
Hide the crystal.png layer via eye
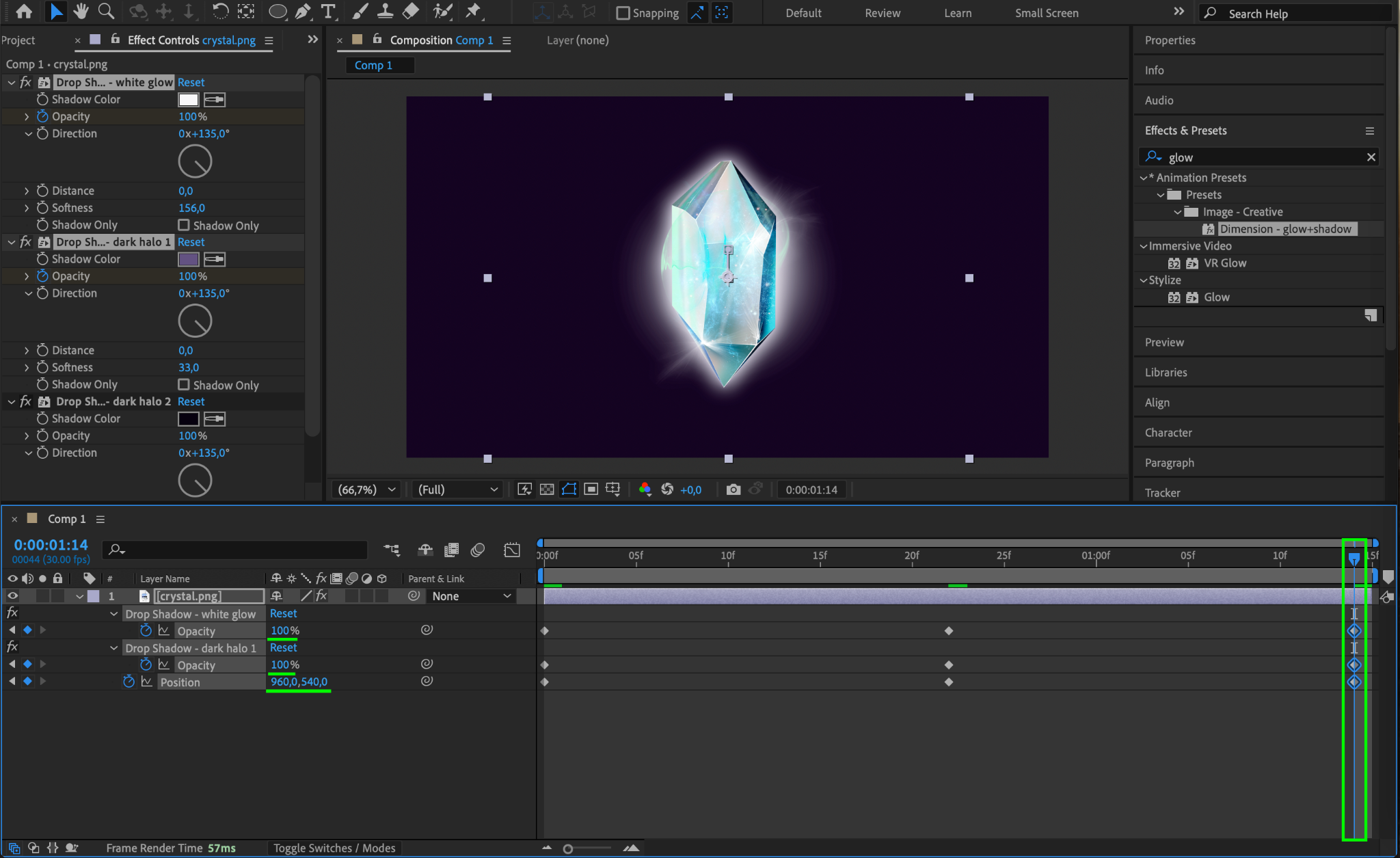tap(12, 596)
